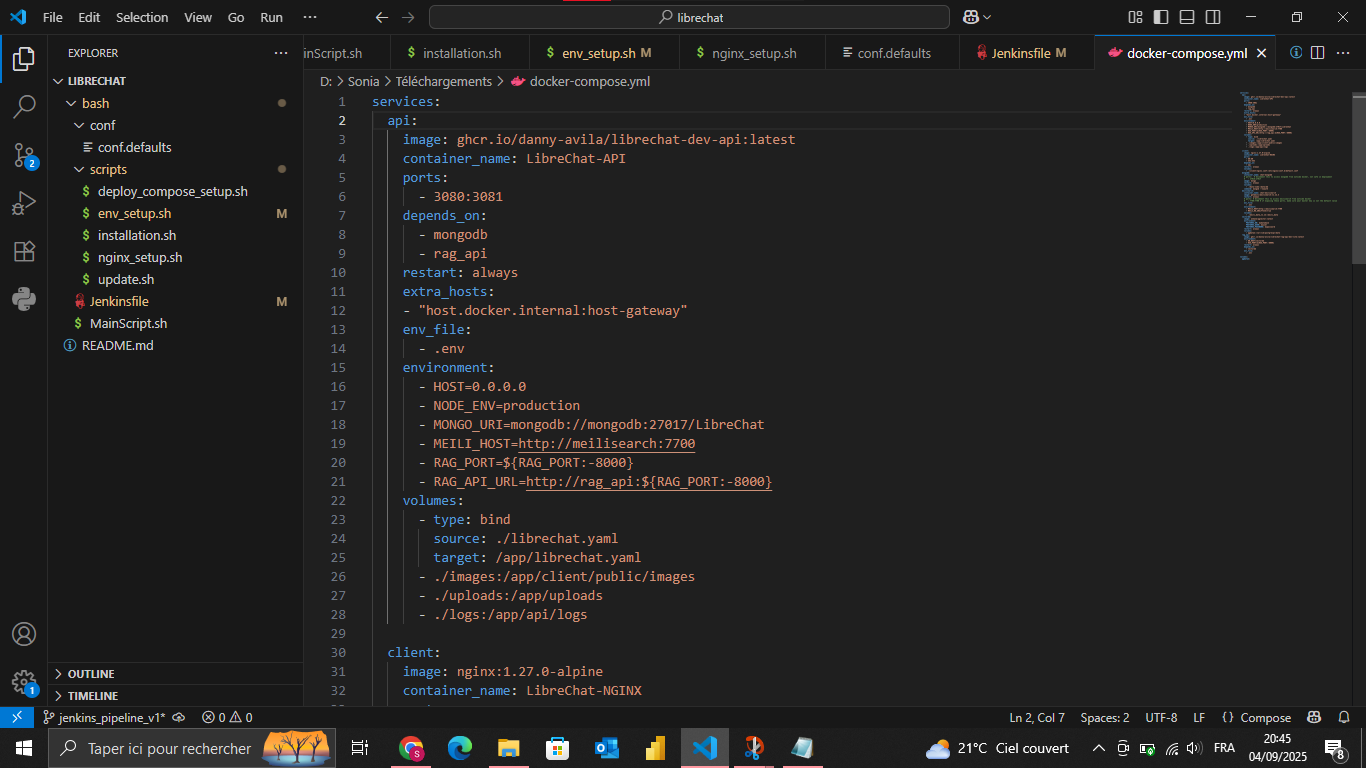The width and height of the screenshot is (1366, 768).
Task: Expand the OUTLINE section
Action: [175, 674]
